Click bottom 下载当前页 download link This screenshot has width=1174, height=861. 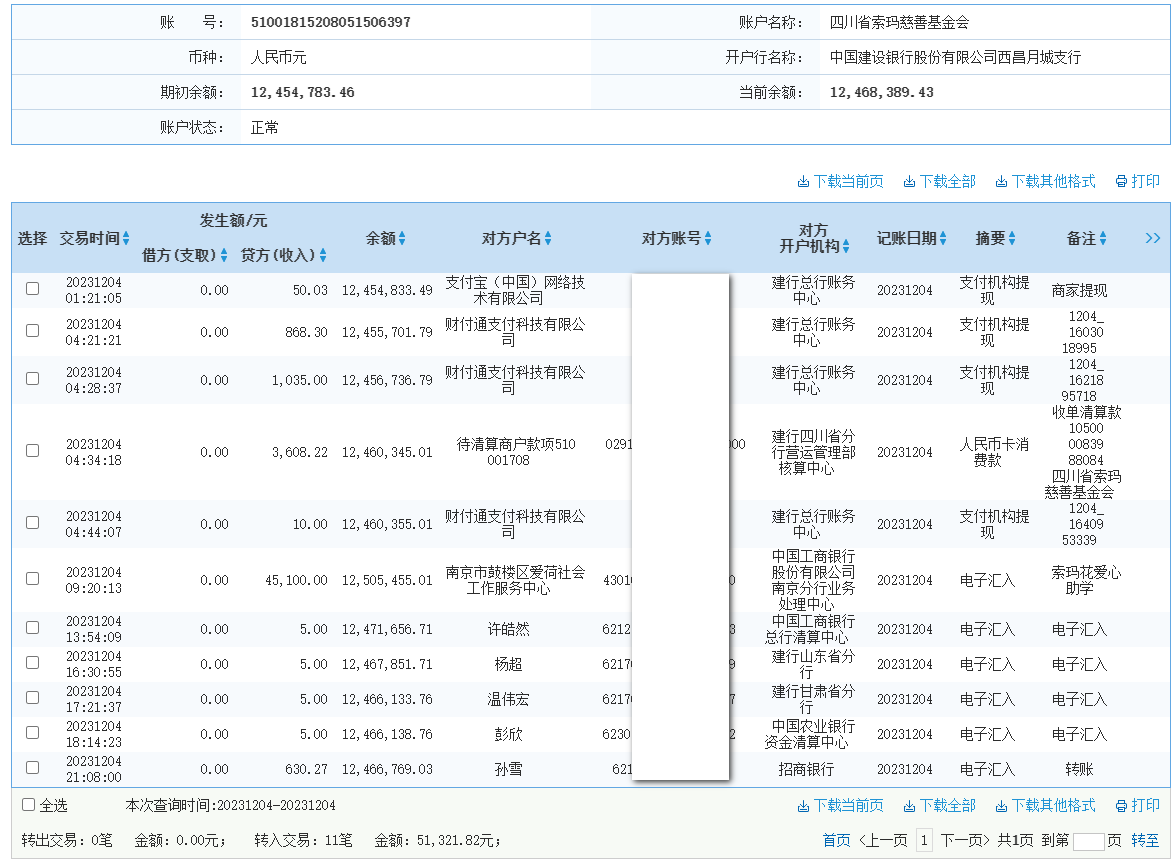click(x=840, y=806)
